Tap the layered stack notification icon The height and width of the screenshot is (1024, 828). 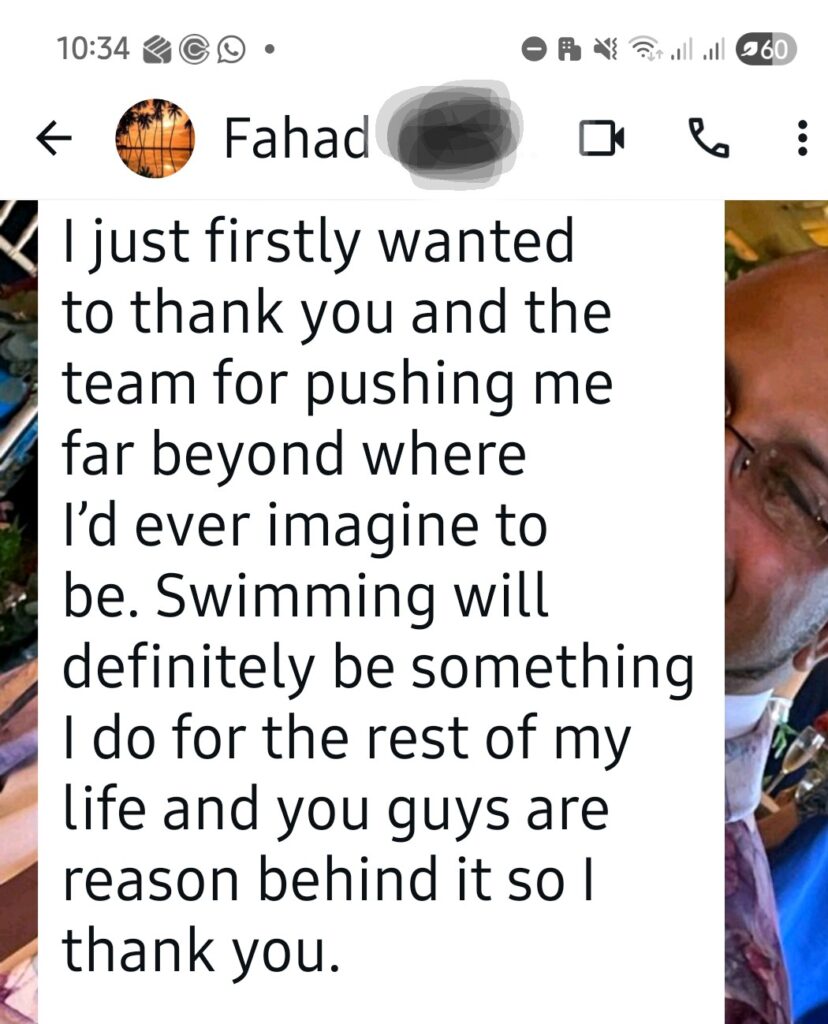(160, 49)
